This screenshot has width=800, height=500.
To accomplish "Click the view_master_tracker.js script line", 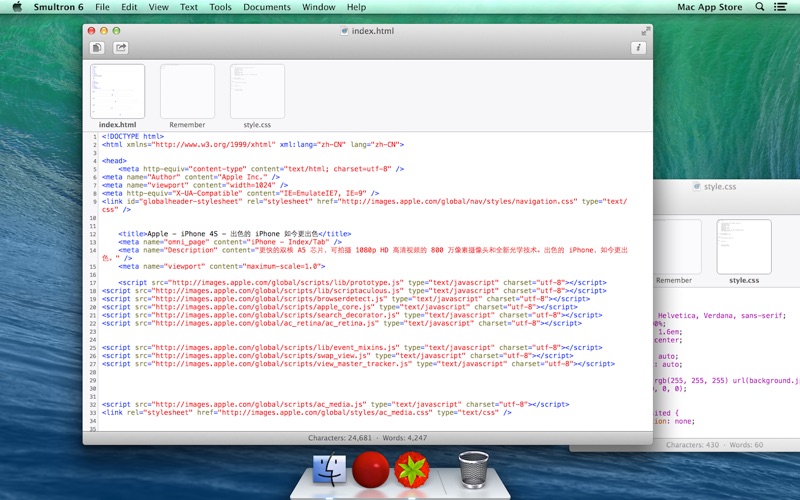I will [358, 364].
